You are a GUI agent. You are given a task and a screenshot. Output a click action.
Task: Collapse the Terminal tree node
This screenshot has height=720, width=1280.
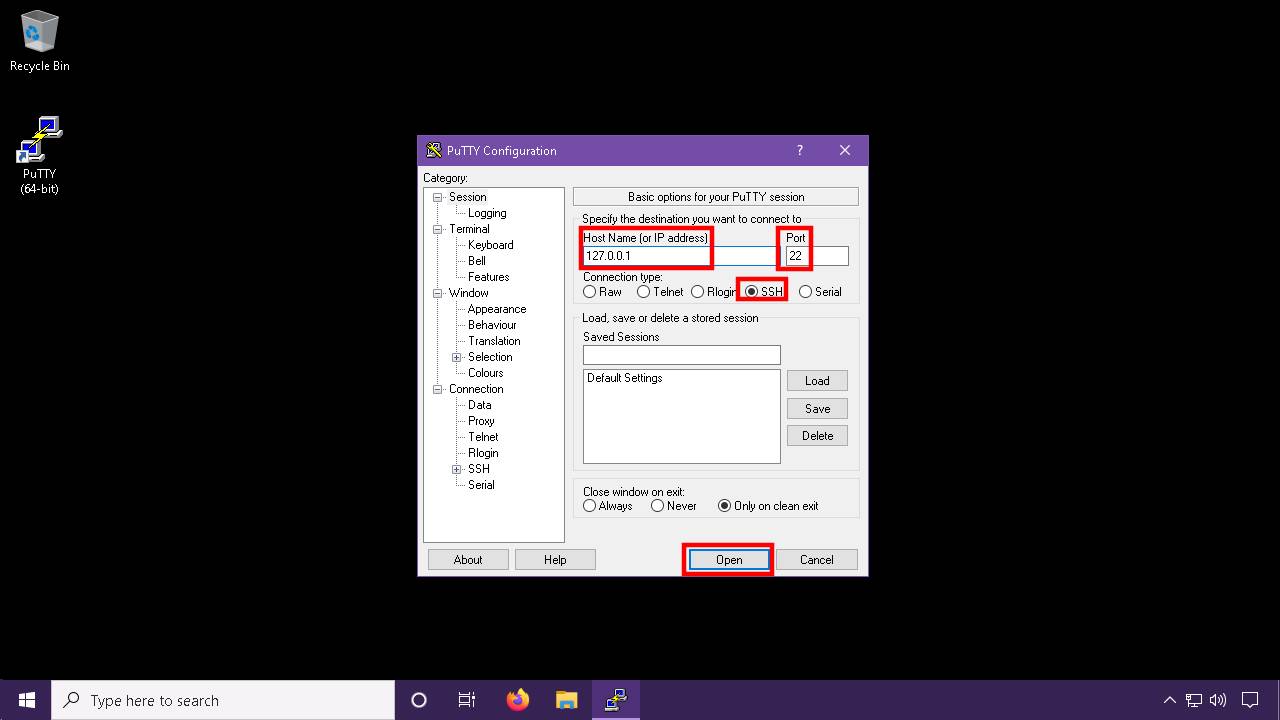pos(437,229)
